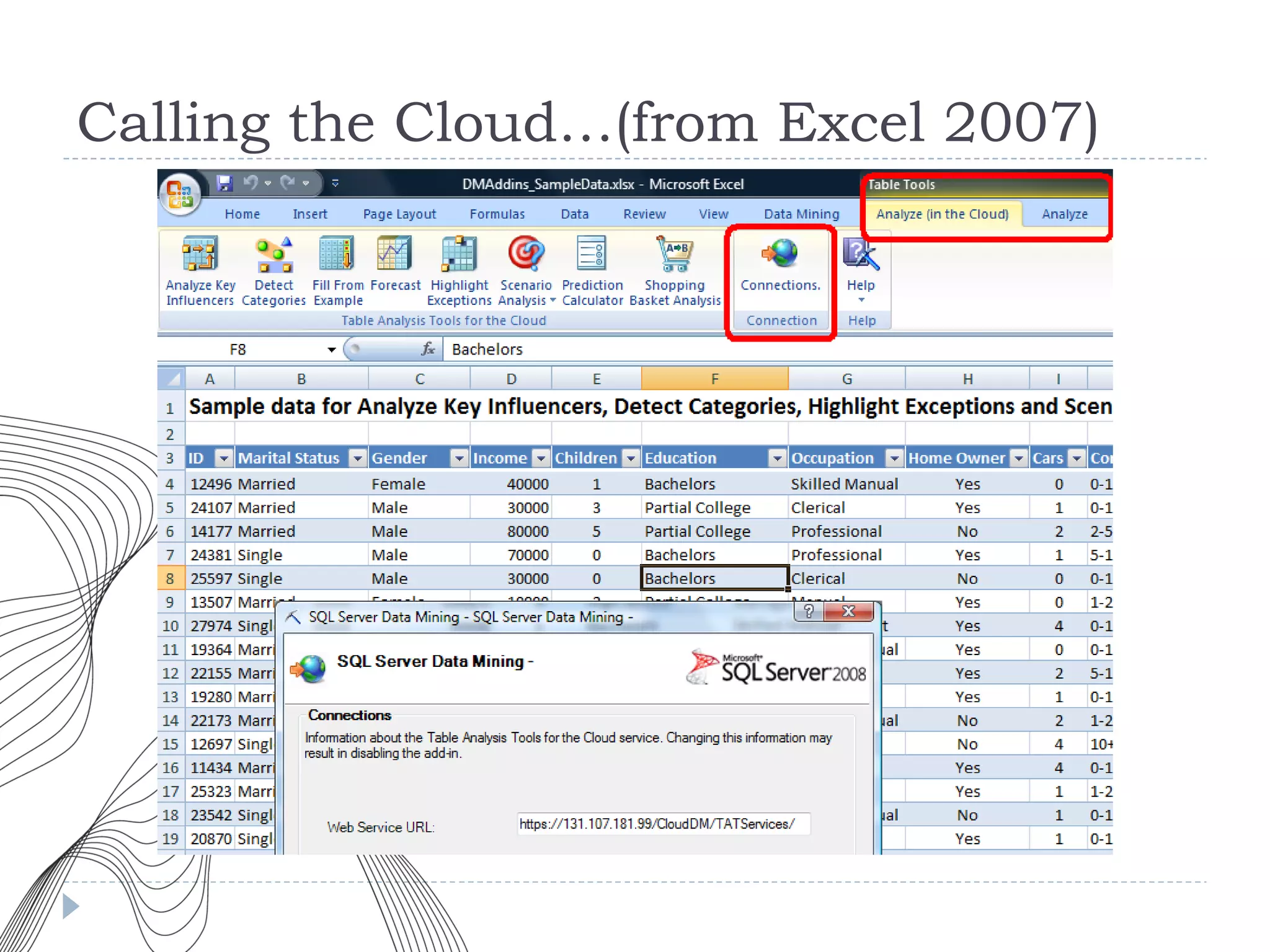Click the slide's next arrow triangle

tap(71, 906)
